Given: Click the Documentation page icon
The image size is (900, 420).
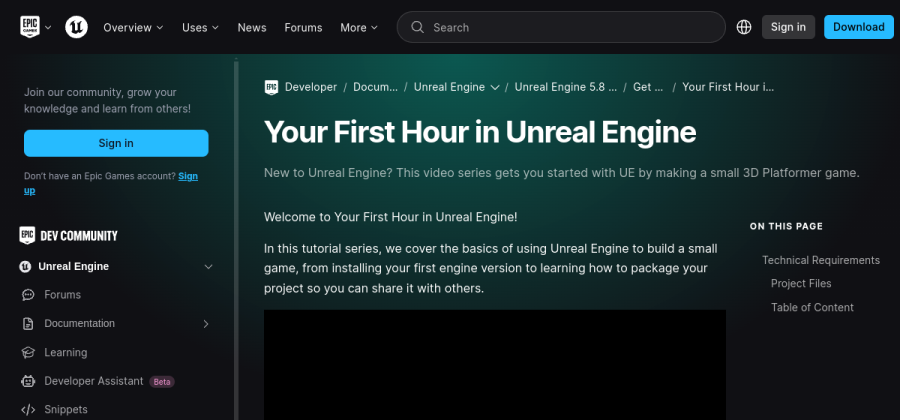Looking at the screenshot, I should click(x=28, y=324).
